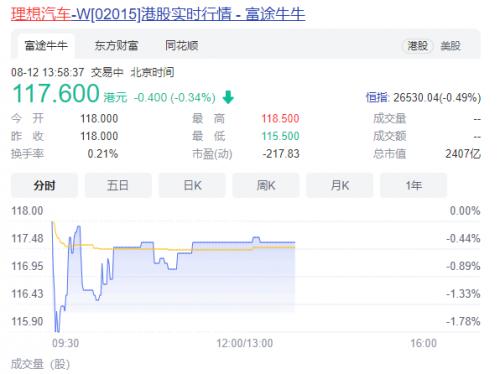Show the 月K candlestick chart
Image resolution: width=500 pixels, height=374 pixels.
(340, 185)
